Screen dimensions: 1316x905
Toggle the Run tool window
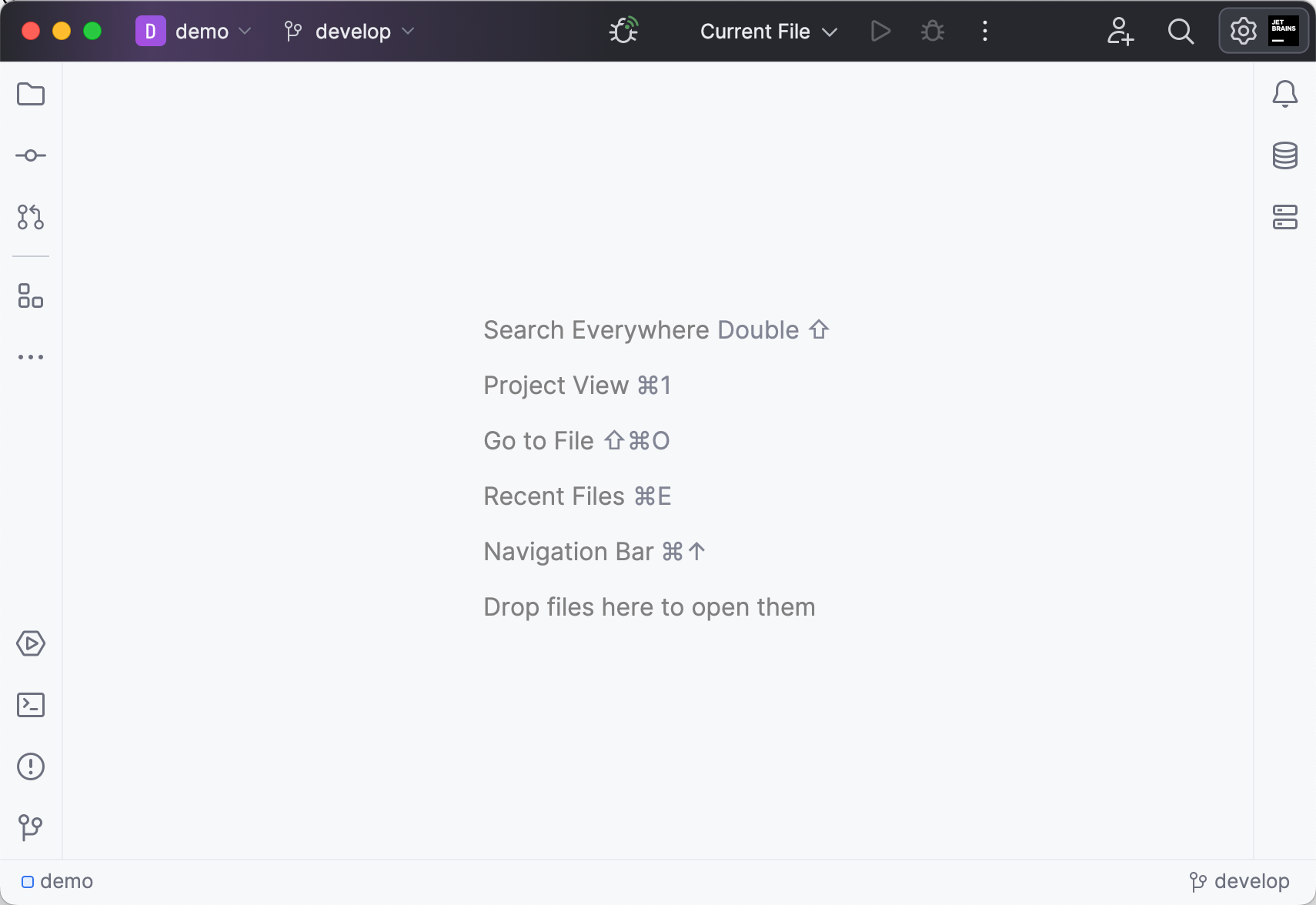pyautogui.click(x=30, y=644)
